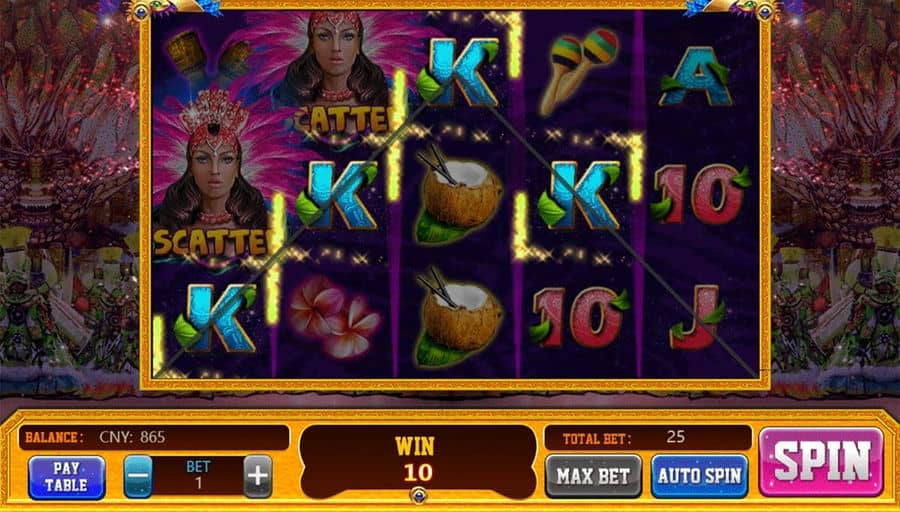Click the pink SPIN button

(x=821, y=461)
